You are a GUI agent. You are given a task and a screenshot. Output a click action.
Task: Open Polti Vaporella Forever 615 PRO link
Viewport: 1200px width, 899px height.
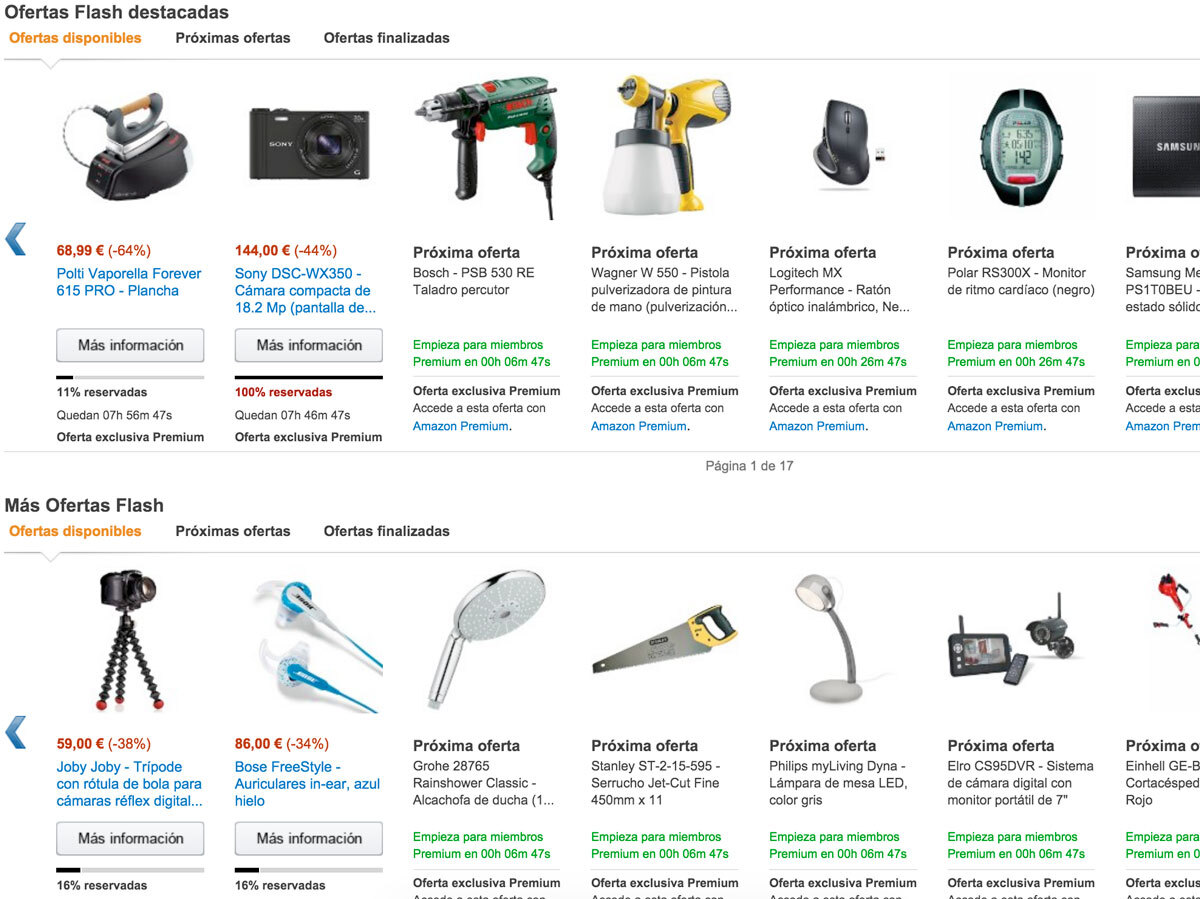tap(129, 282)
